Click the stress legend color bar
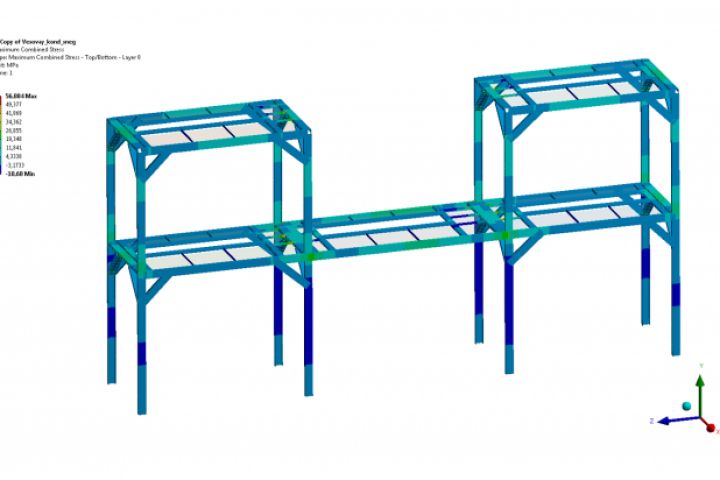 tap(1, 135)
